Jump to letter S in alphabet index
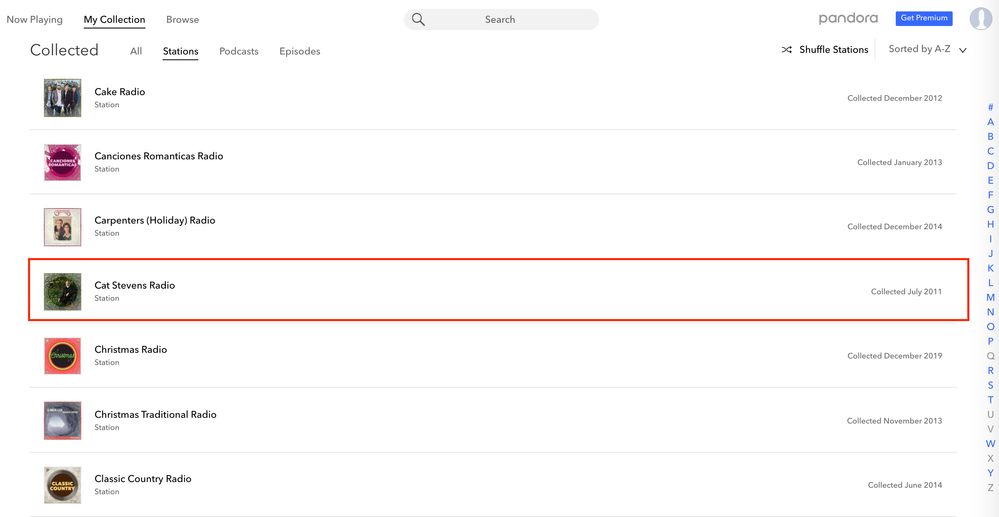 pos(990,385)
